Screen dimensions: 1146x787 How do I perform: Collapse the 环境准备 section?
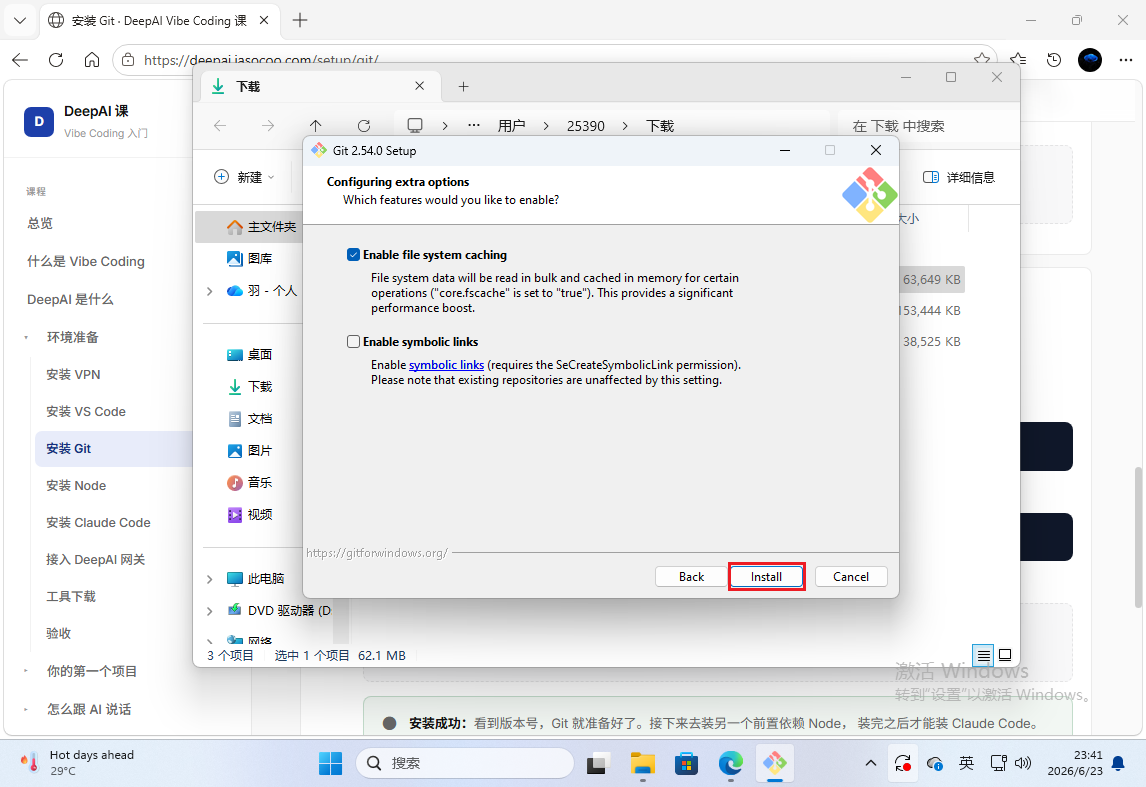point(26,338)
